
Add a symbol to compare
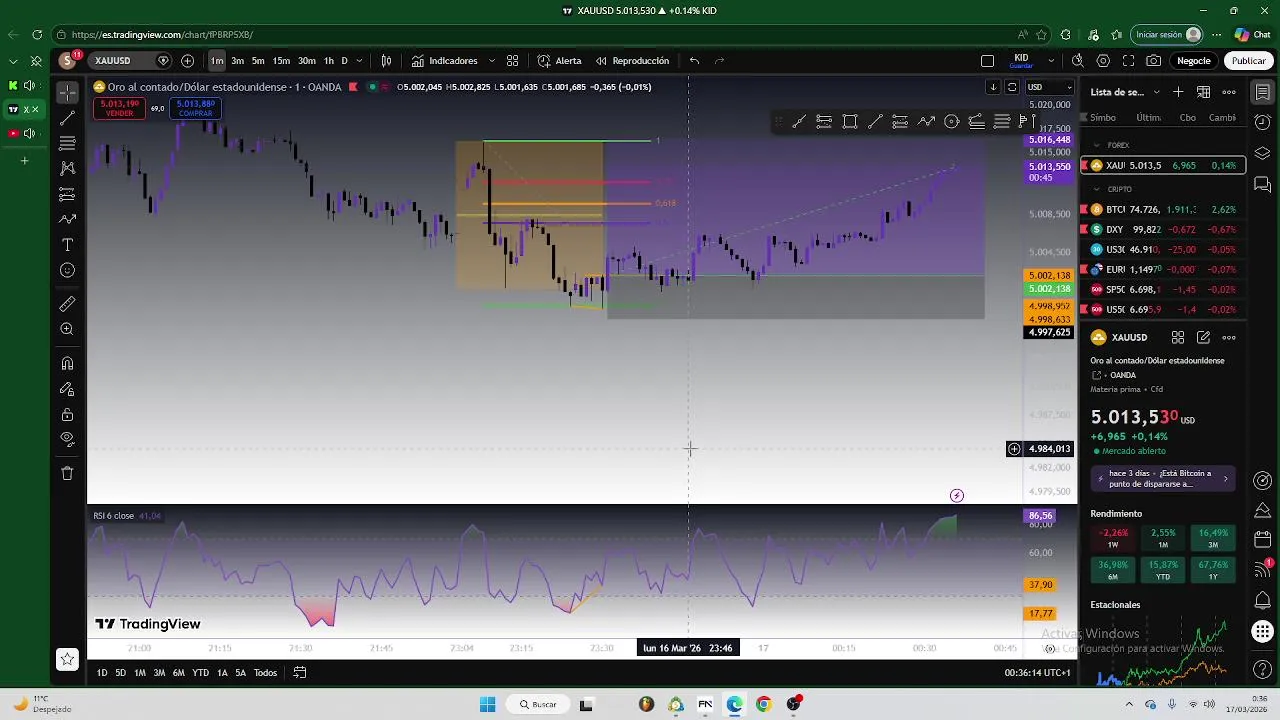pyautogui.click(x=187, y=61)
